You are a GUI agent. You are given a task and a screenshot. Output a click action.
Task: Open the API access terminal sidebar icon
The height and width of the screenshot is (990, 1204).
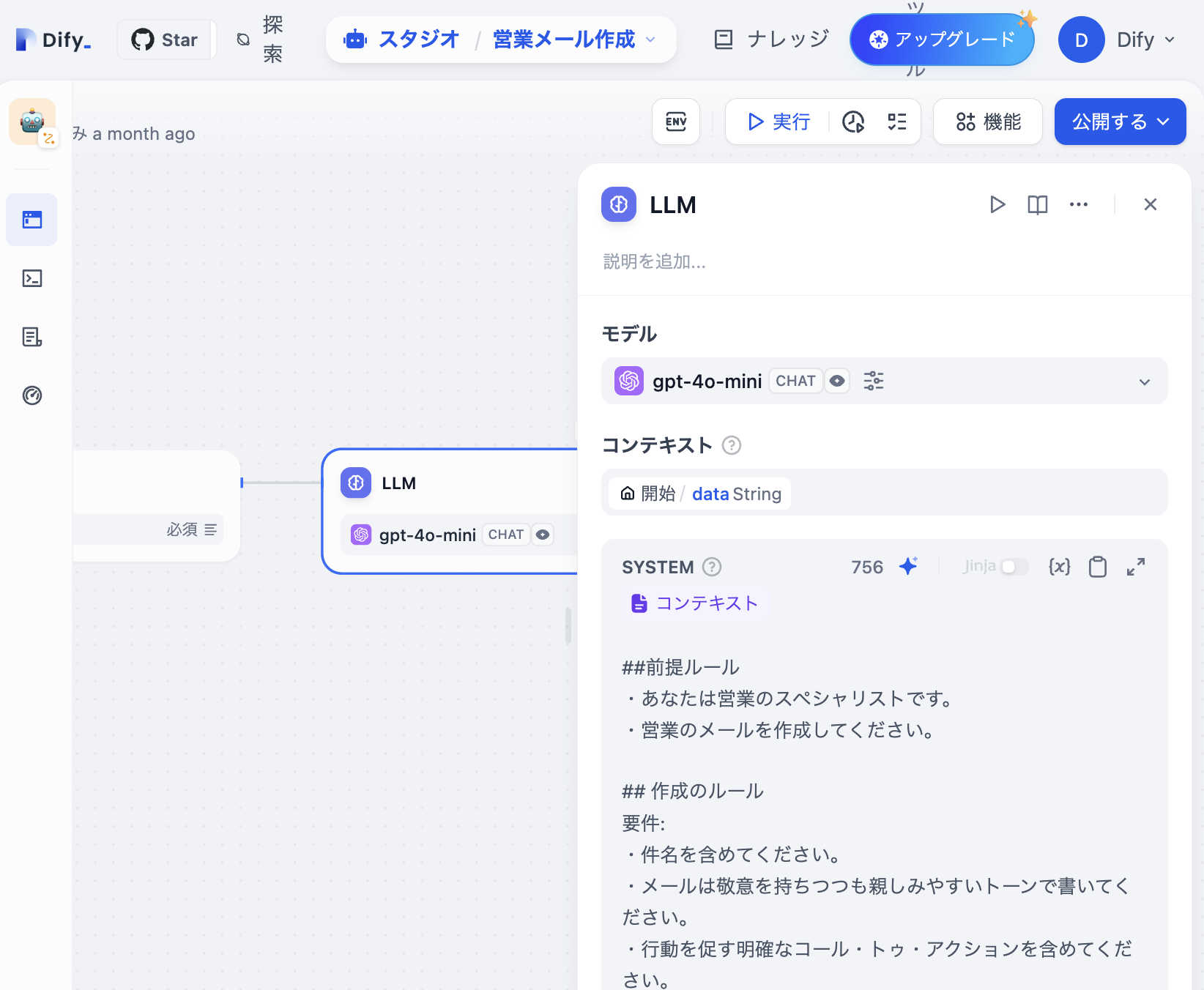(31, 278)
